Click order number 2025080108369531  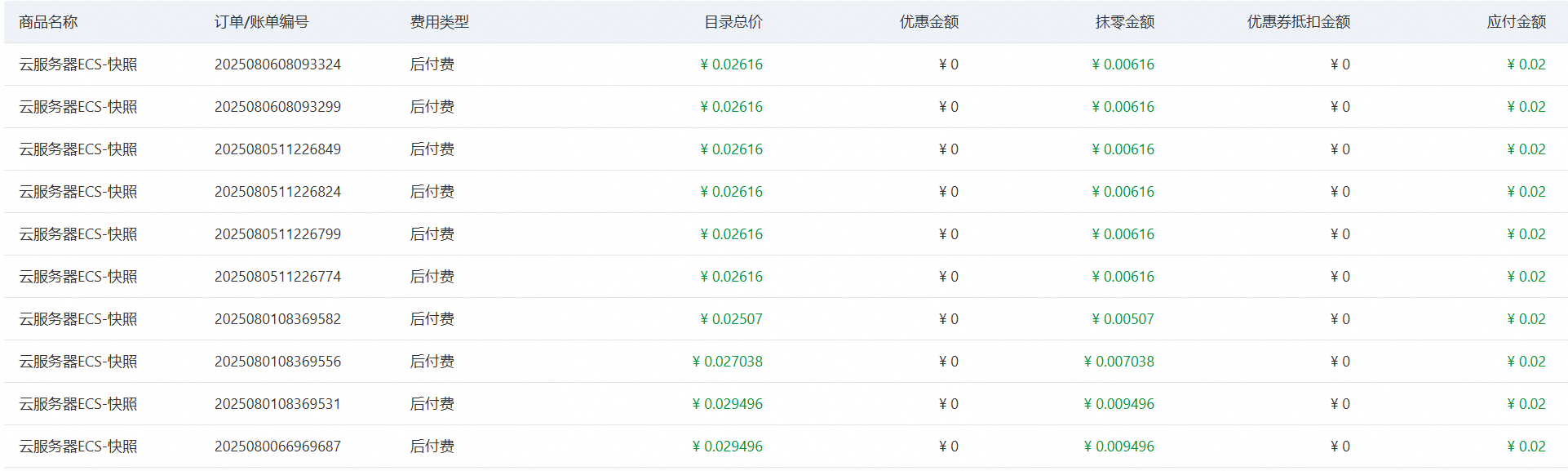coord(277,404)
